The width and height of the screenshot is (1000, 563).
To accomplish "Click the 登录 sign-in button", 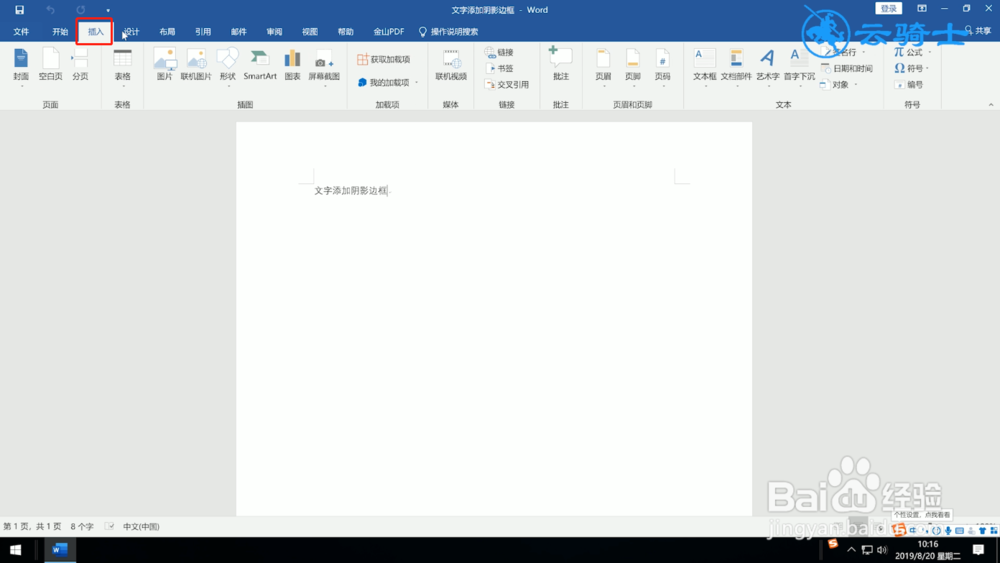I will 888,8.
